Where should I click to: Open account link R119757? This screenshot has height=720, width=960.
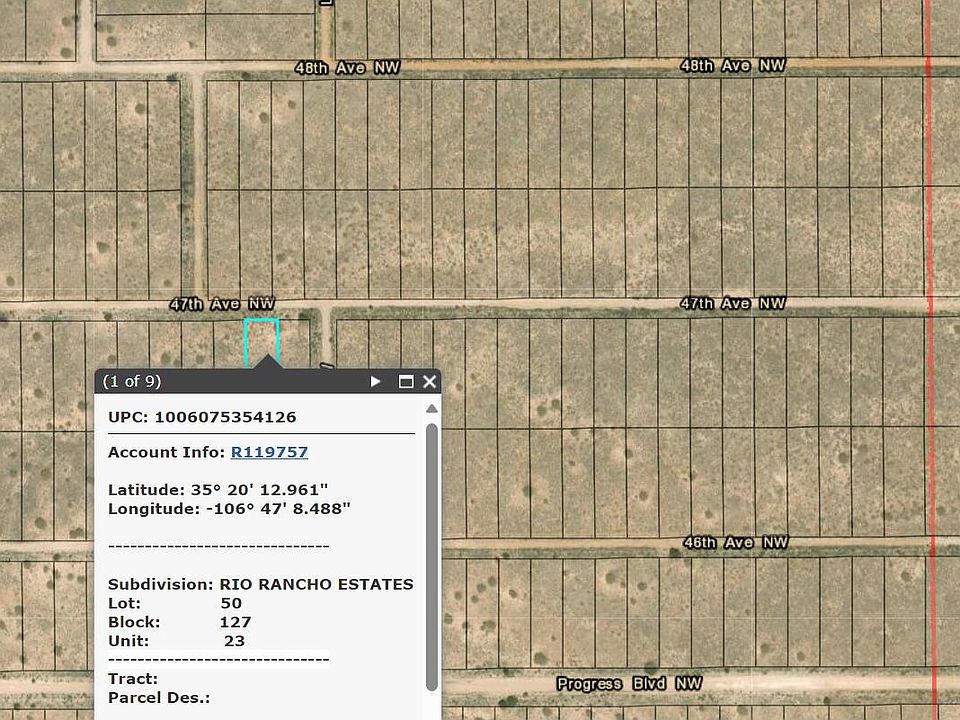point(269,452)
